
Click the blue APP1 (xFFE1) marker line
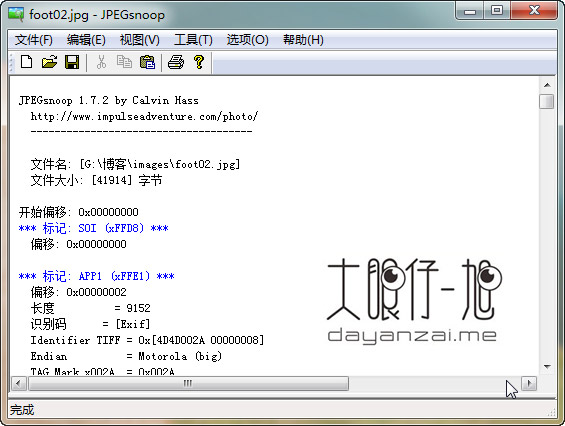pos(97,276)
